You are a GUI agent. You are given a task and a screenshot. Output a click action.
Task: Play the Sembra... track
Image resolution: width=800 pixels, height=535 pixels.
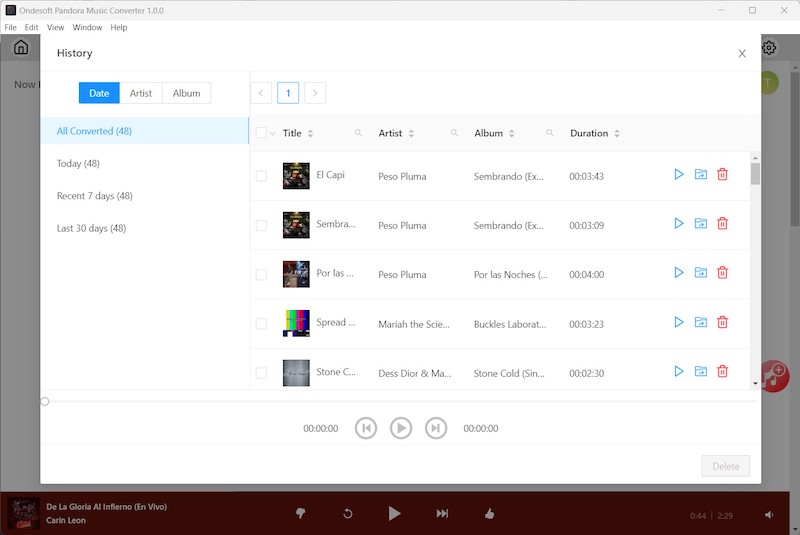point(679,223)
